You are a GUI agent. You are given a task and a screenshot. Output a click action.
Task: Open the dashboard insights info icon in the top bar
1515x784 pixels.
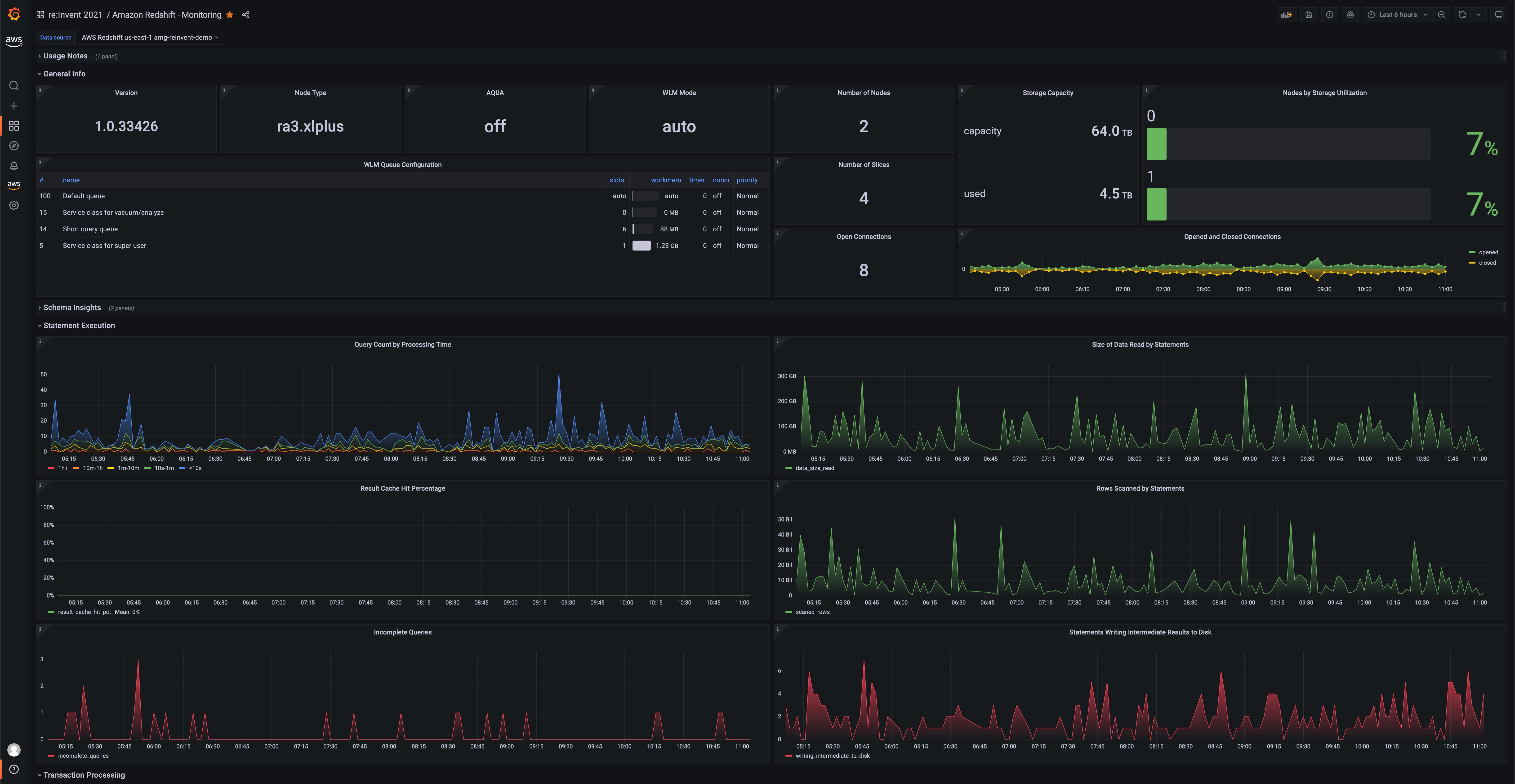[1329, 15]
